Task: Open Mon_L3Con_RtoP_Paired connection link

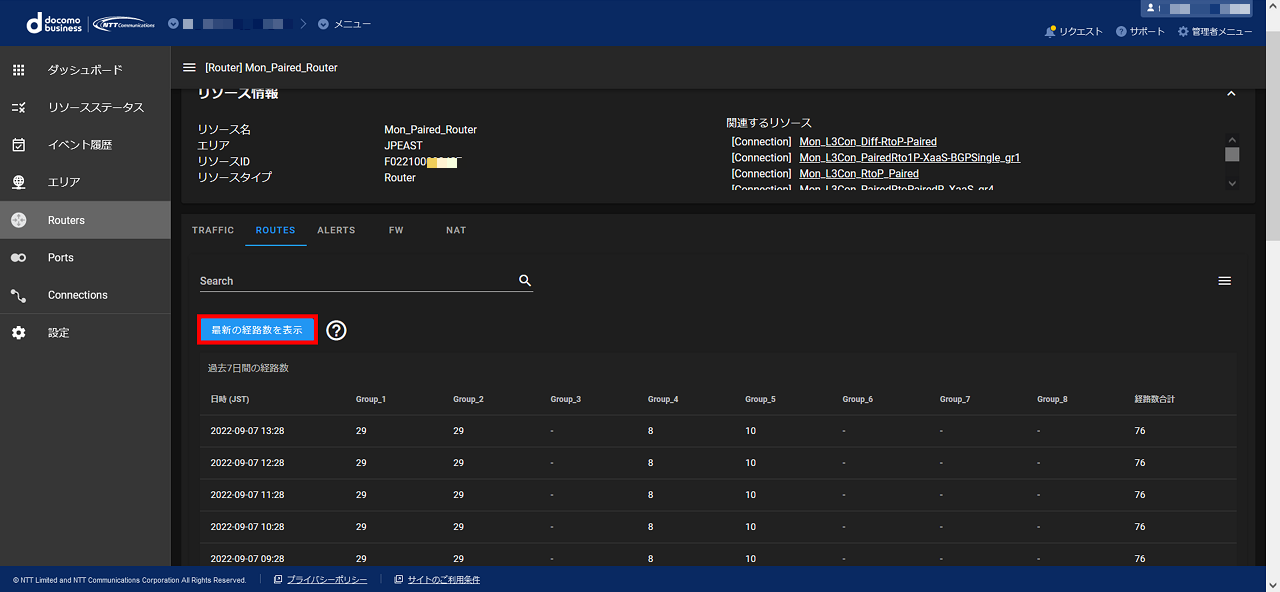Action: point(861,174)
